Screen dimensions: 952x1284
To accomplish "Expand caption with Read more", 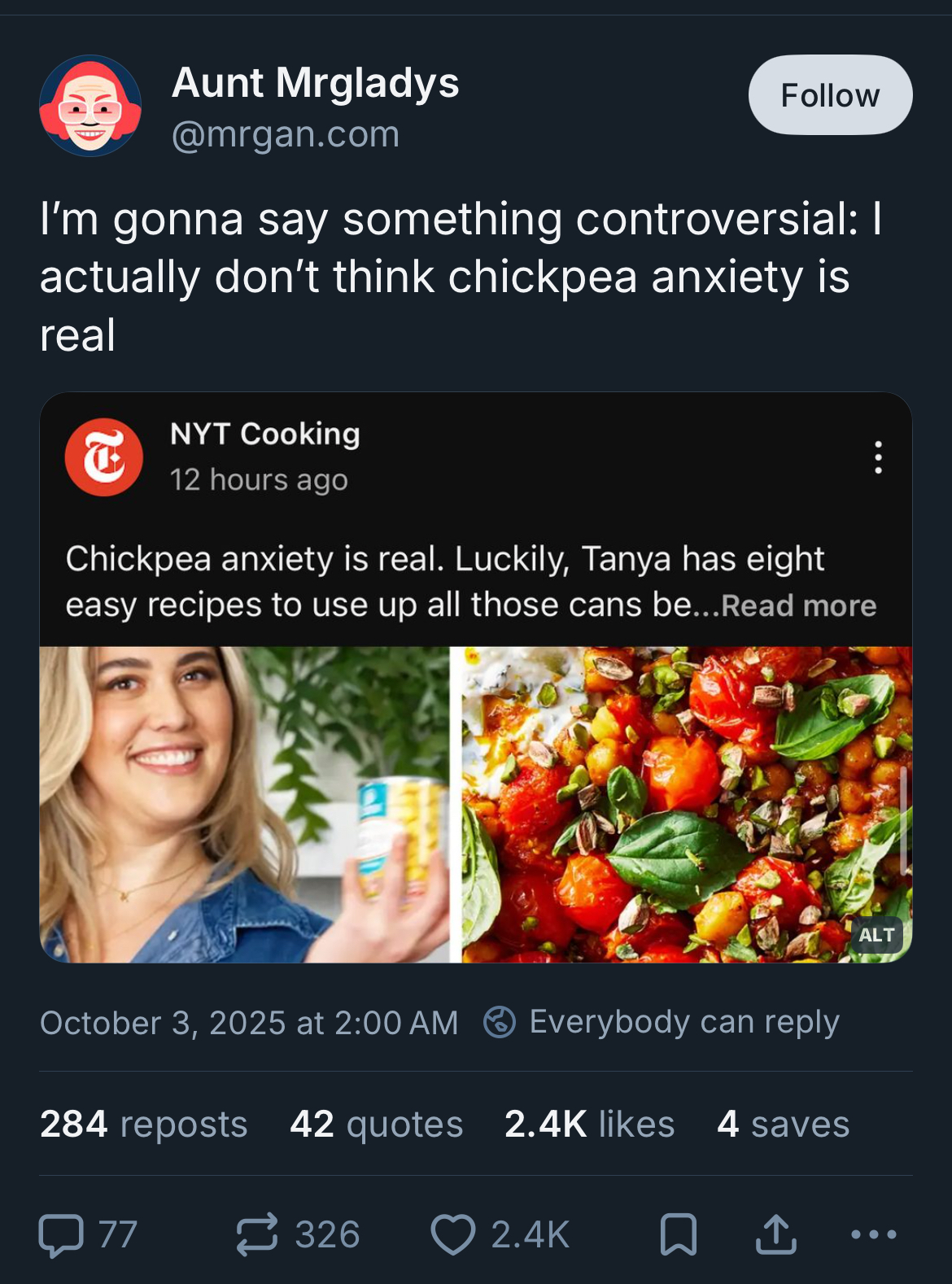I will (798, 606).
